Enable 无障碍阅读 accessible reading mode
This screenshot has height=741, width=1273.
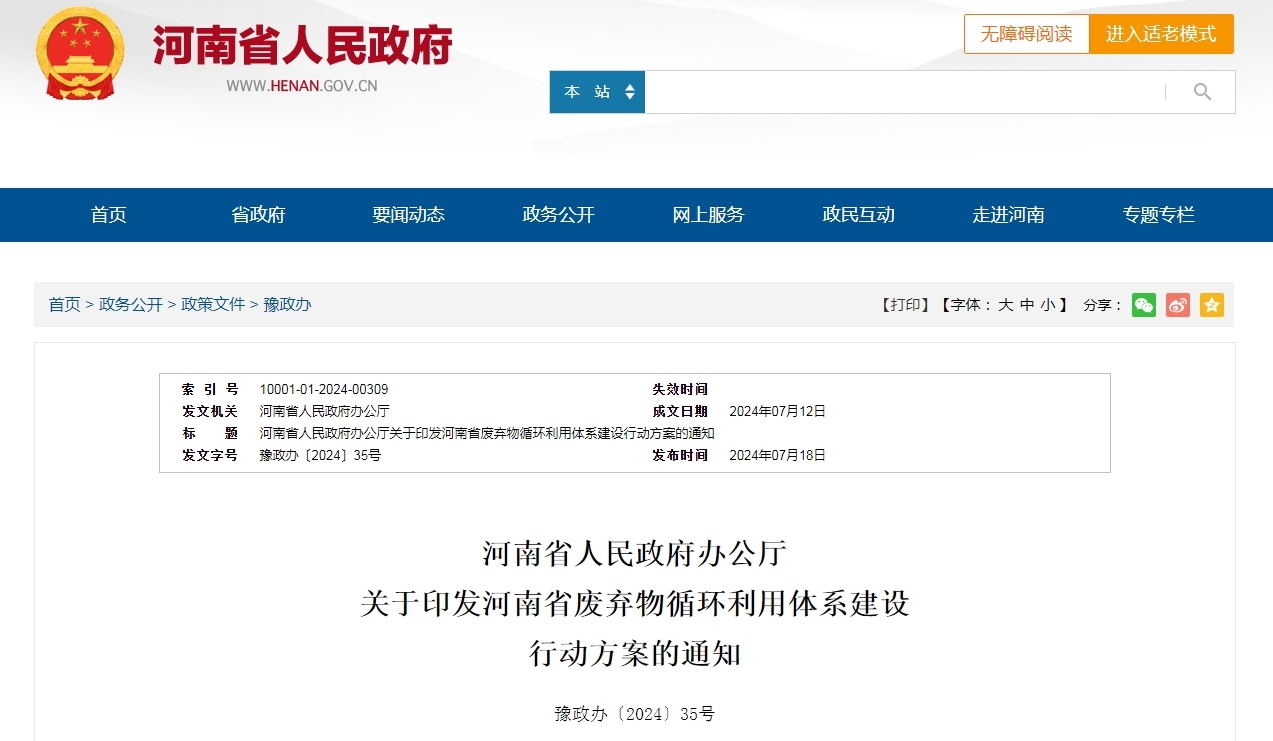click(1026, 34)
